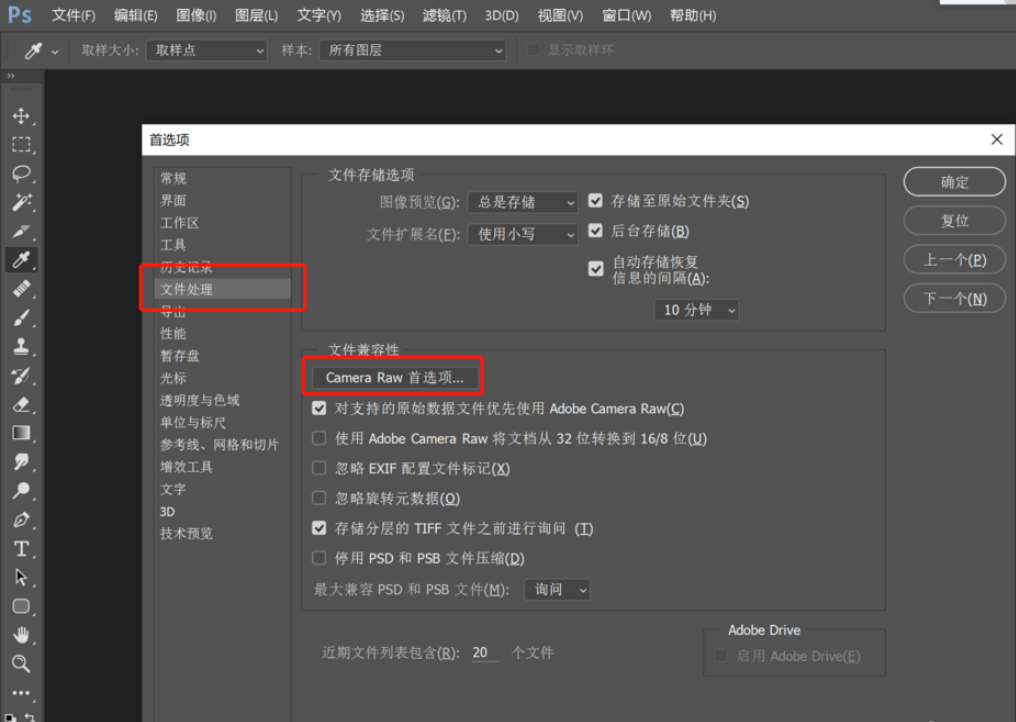1016x722 pixels.
Task: Open the 滤镜 menu
Action: 444,15
